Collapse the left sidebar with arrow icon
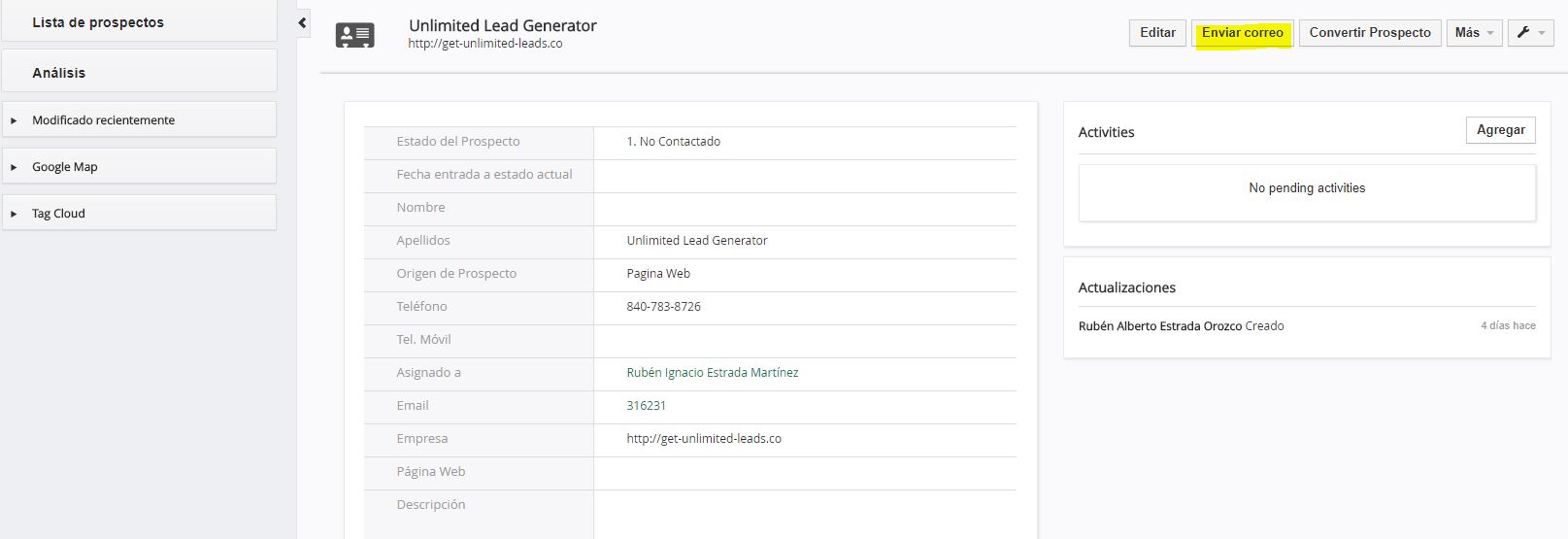 (303, 22)
